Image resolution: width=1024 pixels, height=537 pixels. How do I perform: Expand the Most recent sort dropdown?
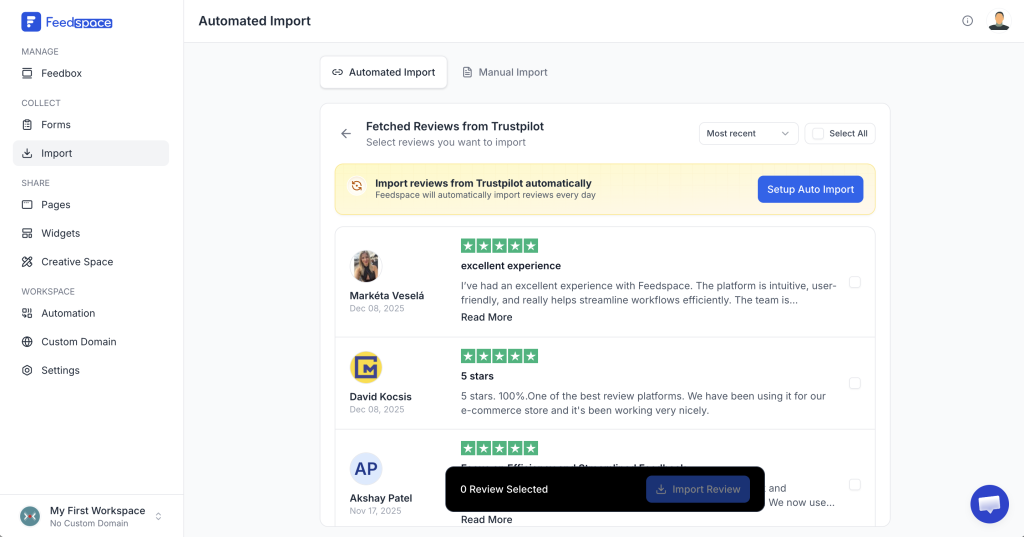(x=748, y=133)
